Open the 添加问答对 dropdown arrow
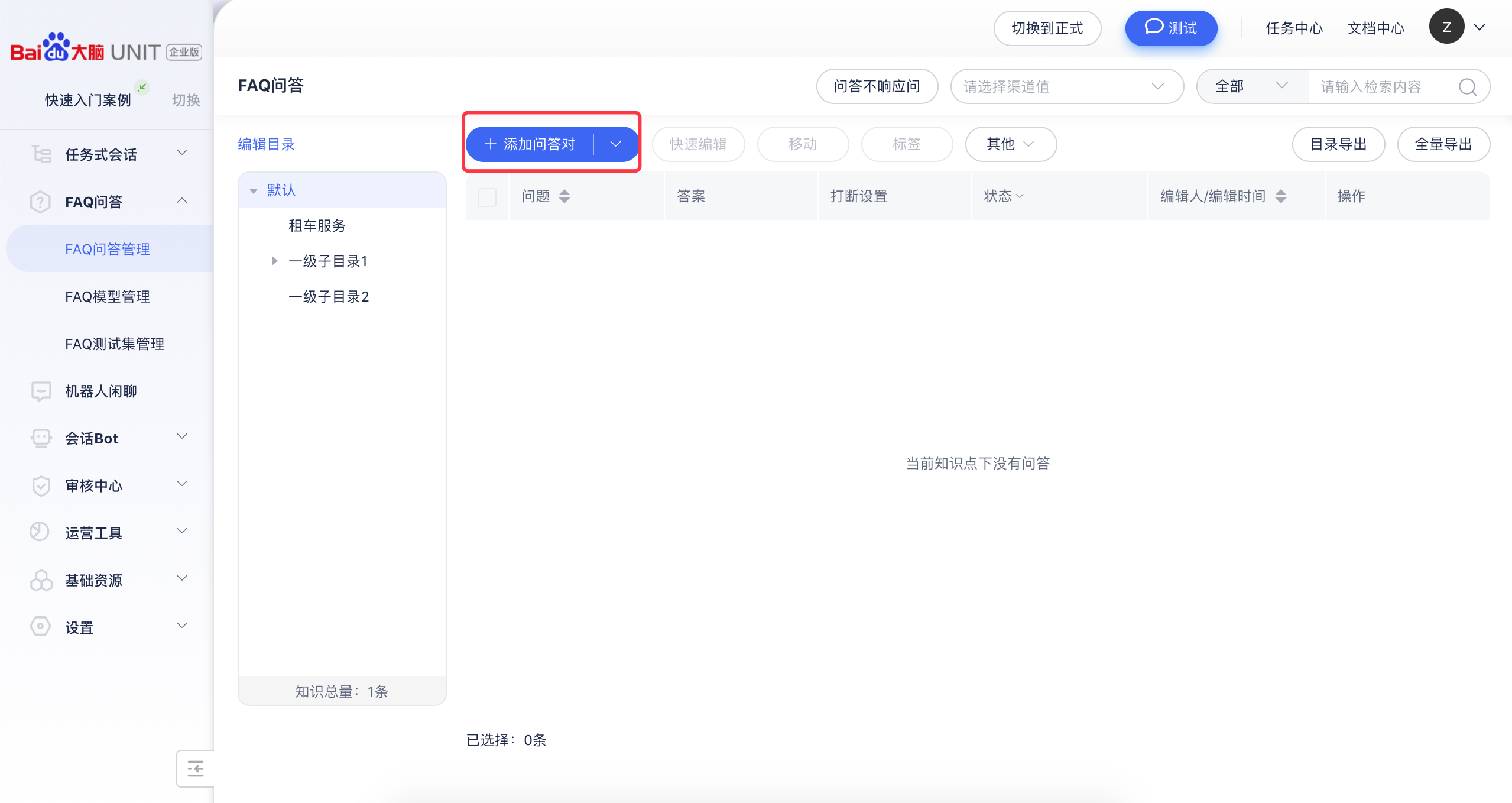This screenshot has width=1512, height=803. point(615,144)
